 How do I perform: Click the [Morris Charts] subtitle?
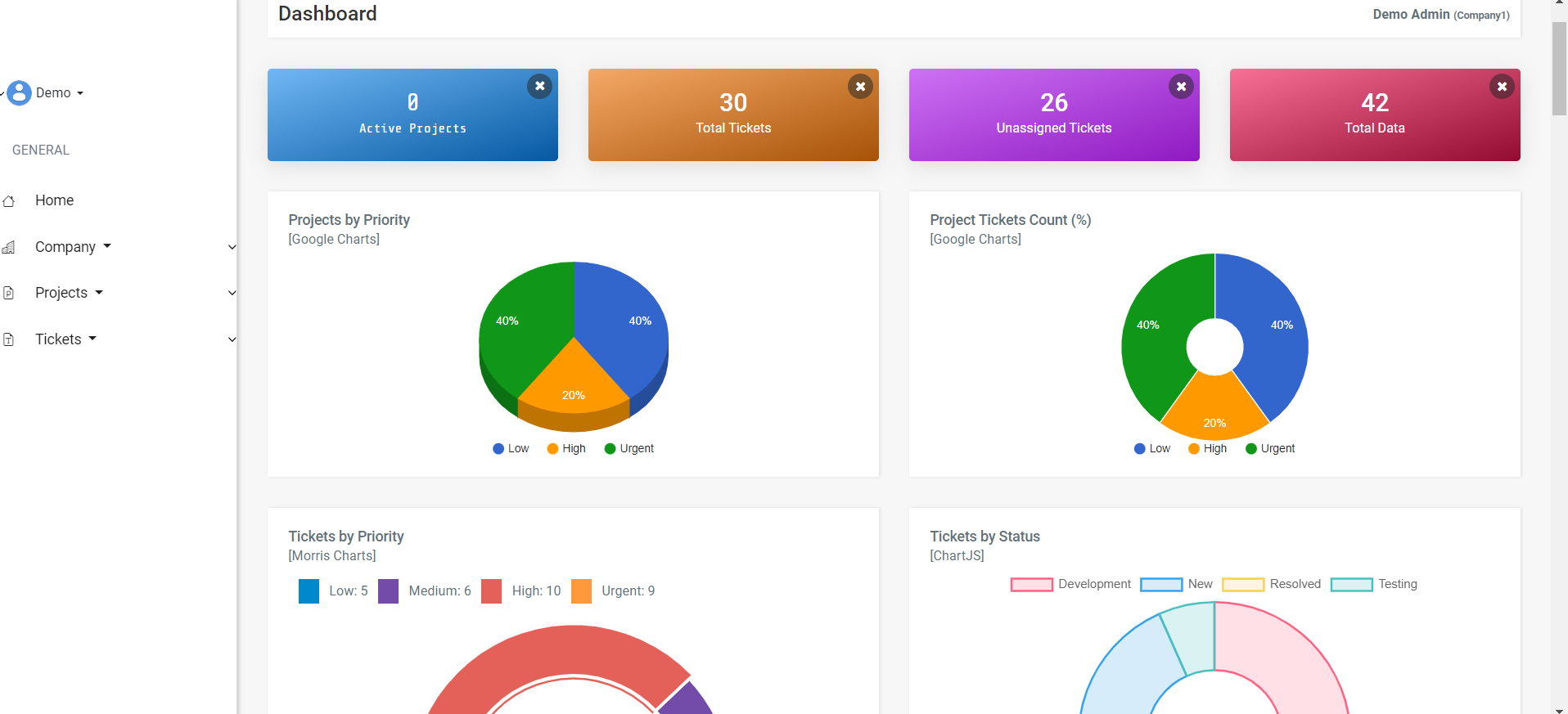point(332,556)
